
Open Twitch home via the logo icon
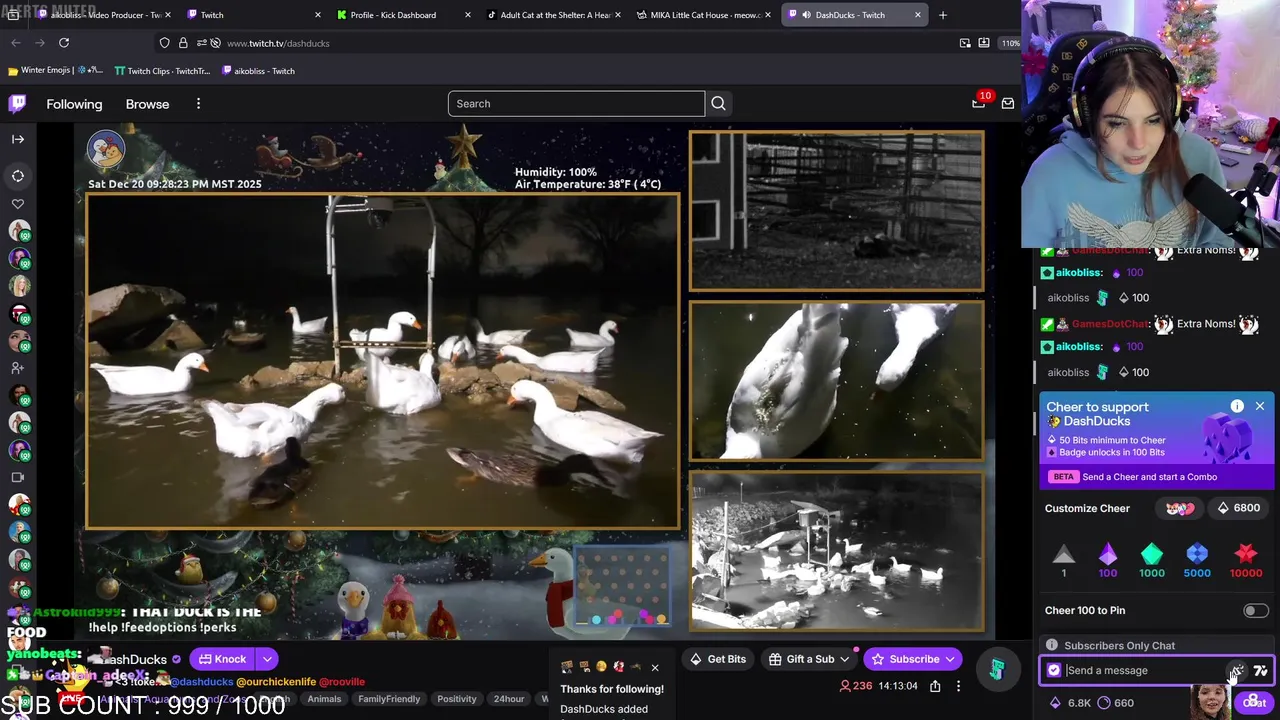pyautogui.click(x=17, y=104)
